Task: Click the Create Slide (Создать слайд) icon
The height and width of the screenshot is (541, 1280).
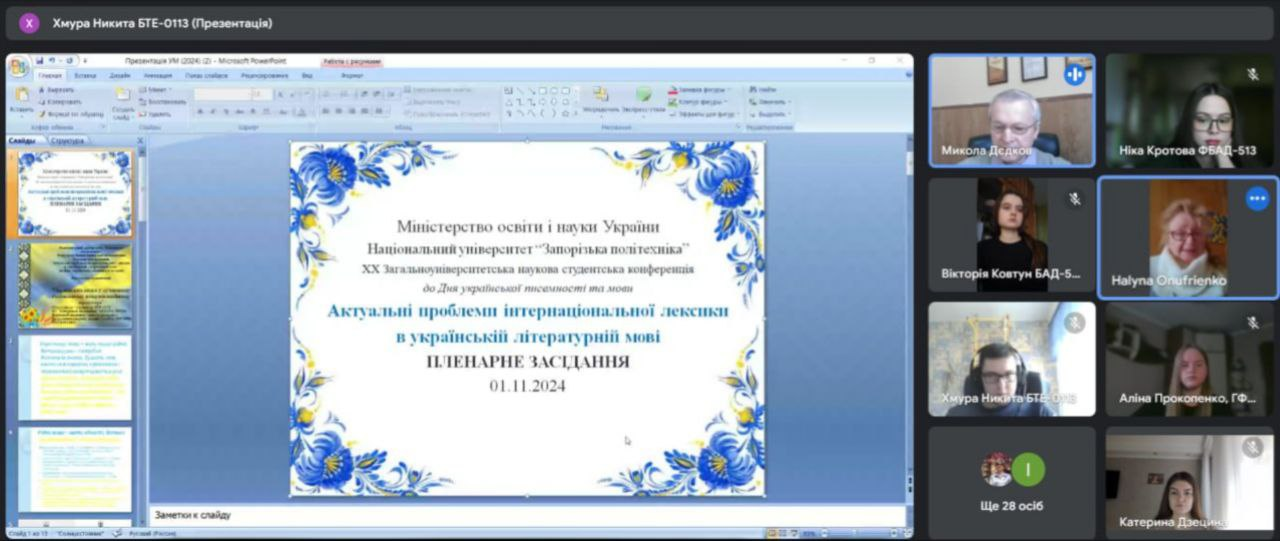Action: 122,100
